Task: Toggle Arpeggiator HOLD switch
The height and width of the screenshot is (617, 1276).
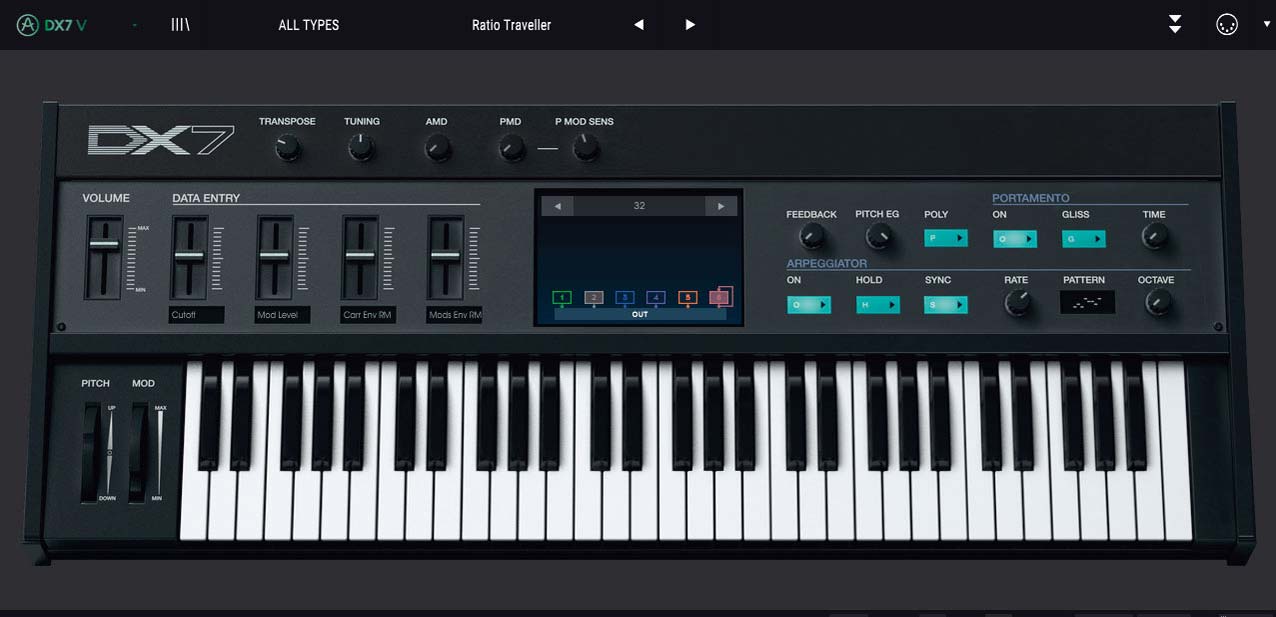Action: coord(878,305)
